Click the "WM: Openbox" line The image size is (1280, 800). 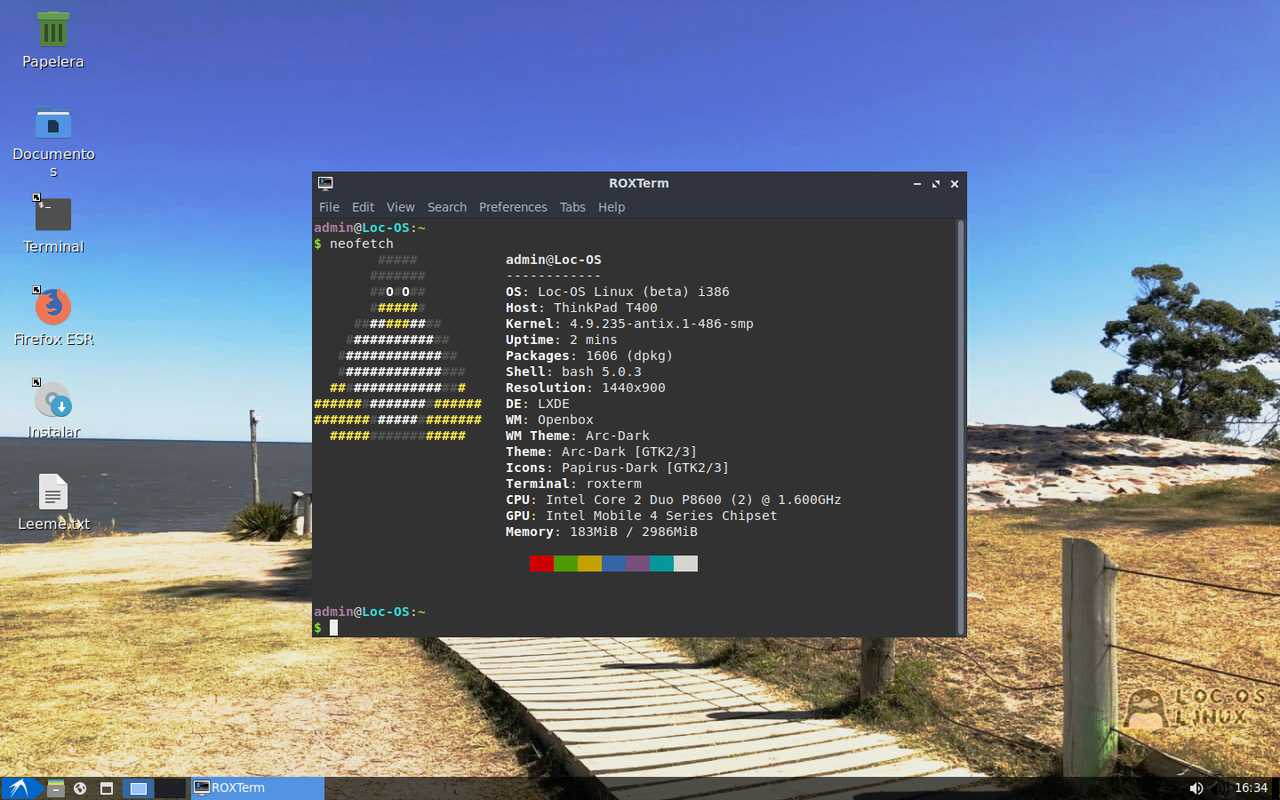[550, 420]
